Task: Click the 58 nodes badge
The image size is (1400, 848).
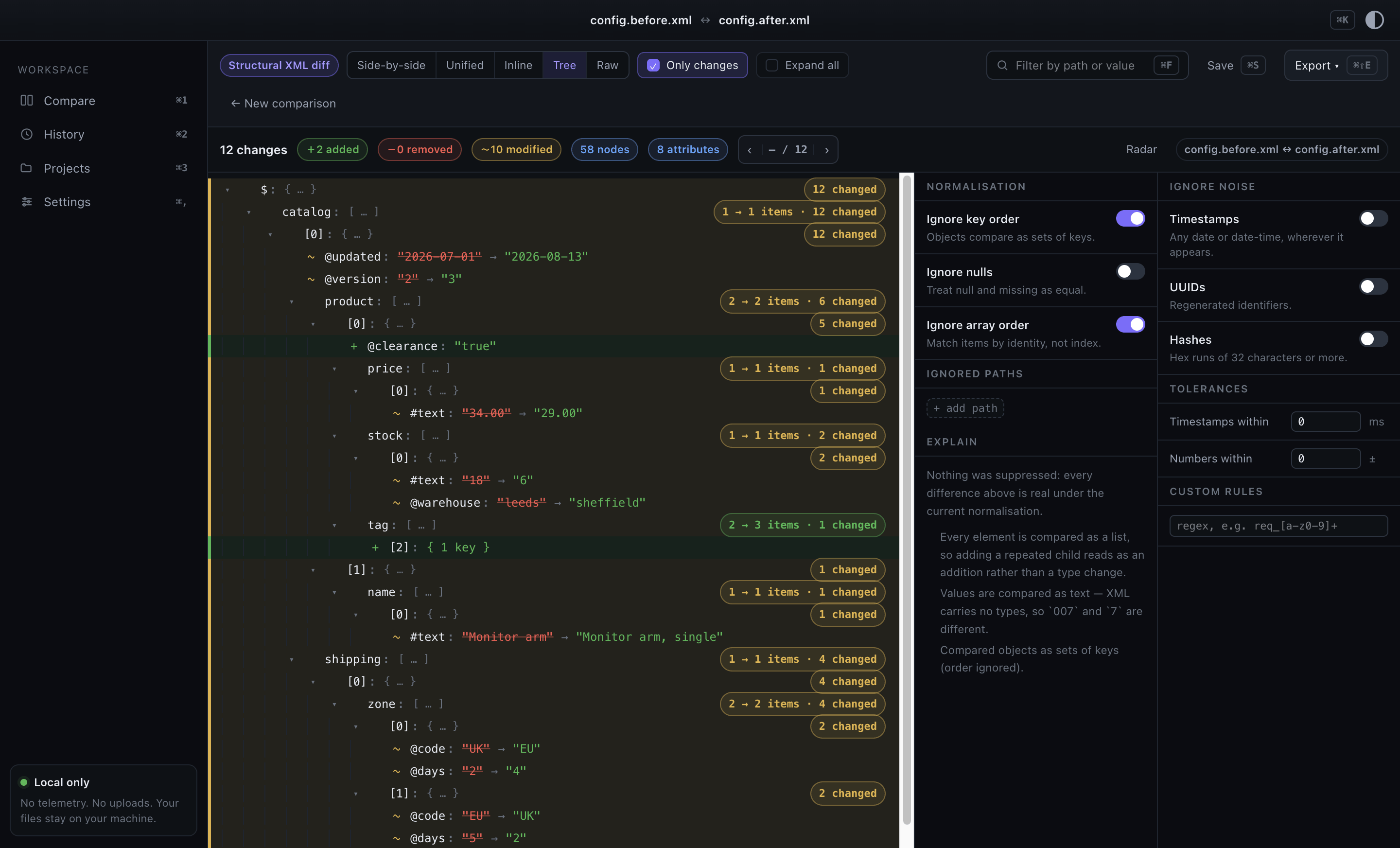Action: click(604, 149)
